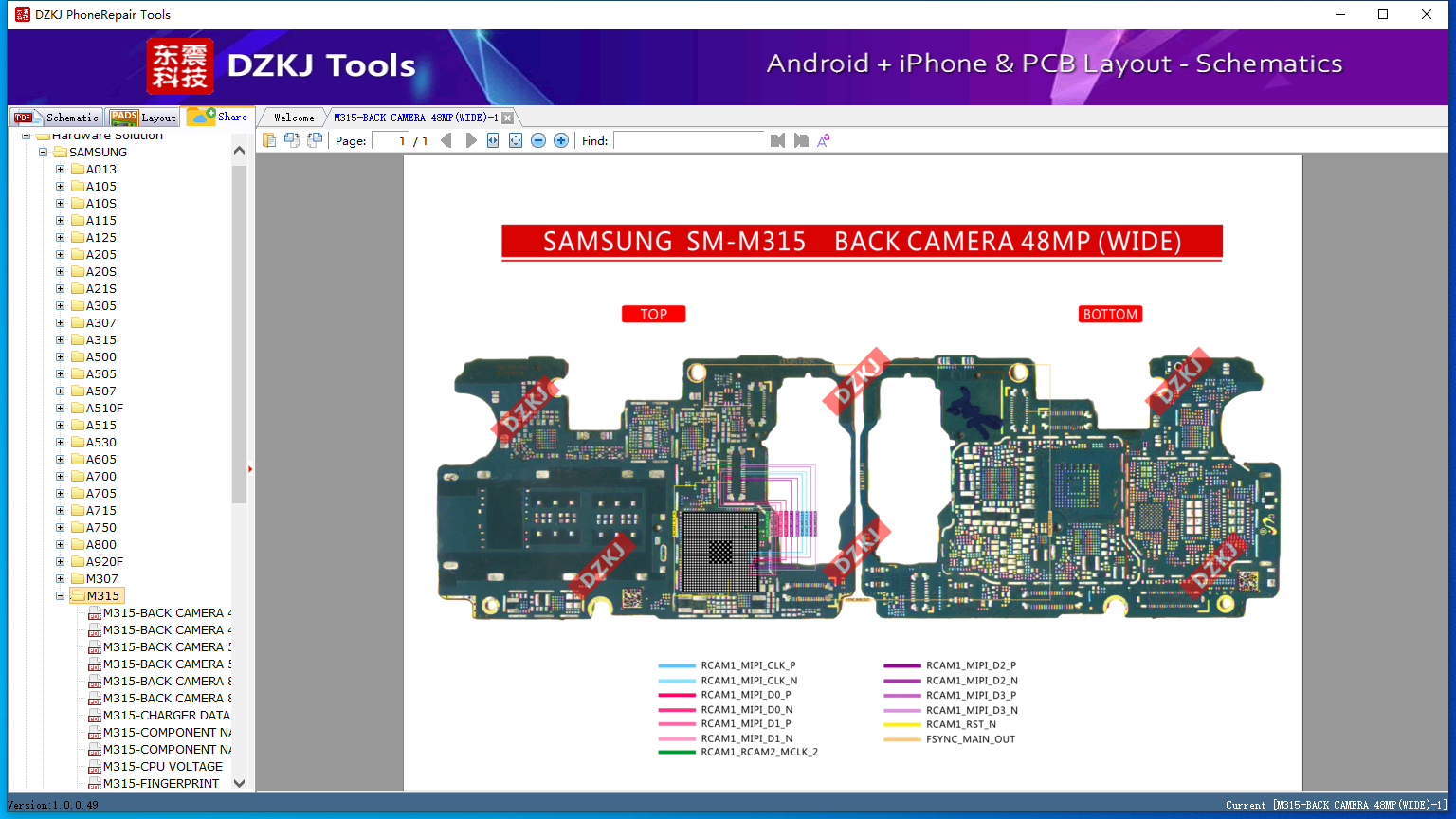The image size is (1456, 819).
Task: Zoom in with the plus icon
Action: point(561,140)
